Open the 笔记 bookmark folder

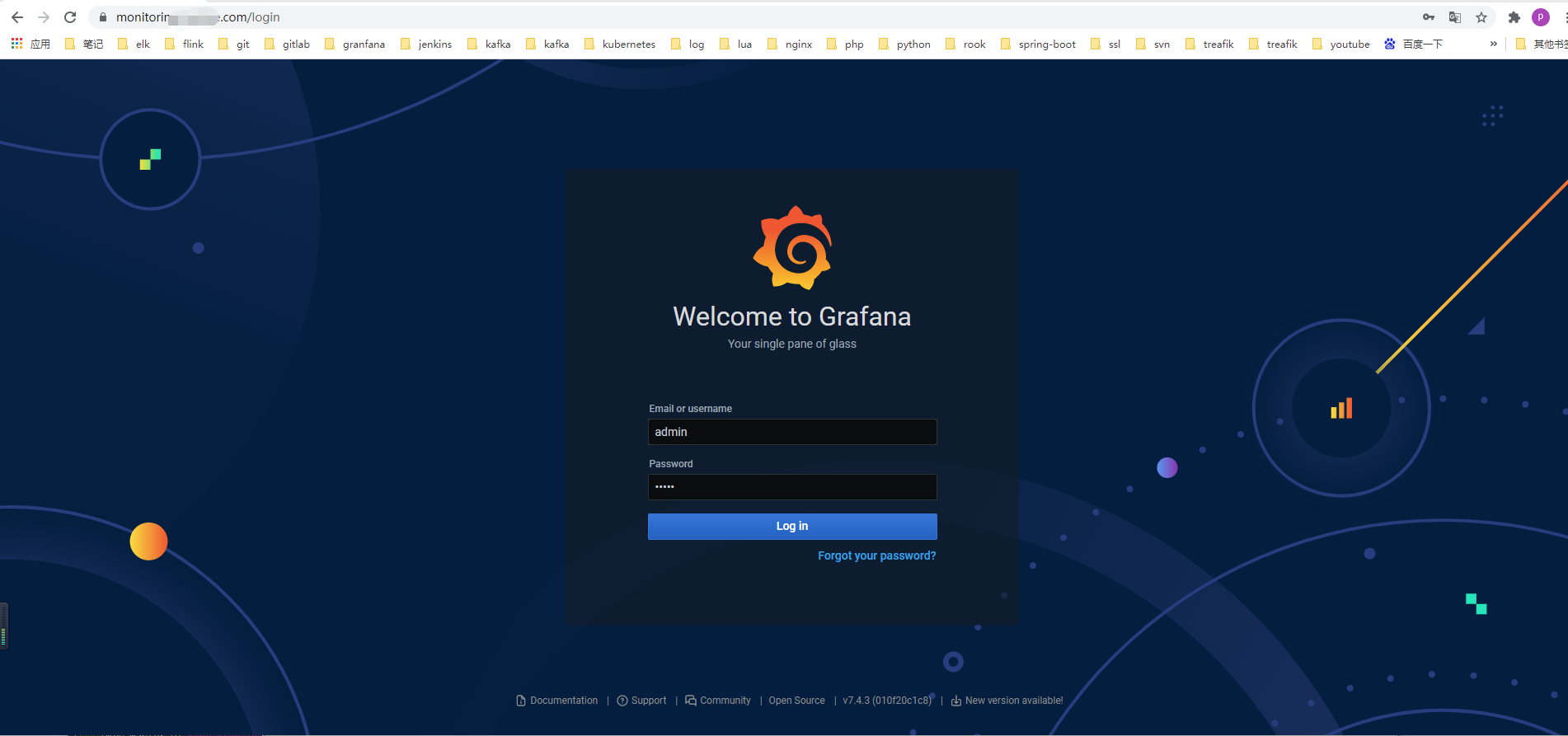[84, 44]
